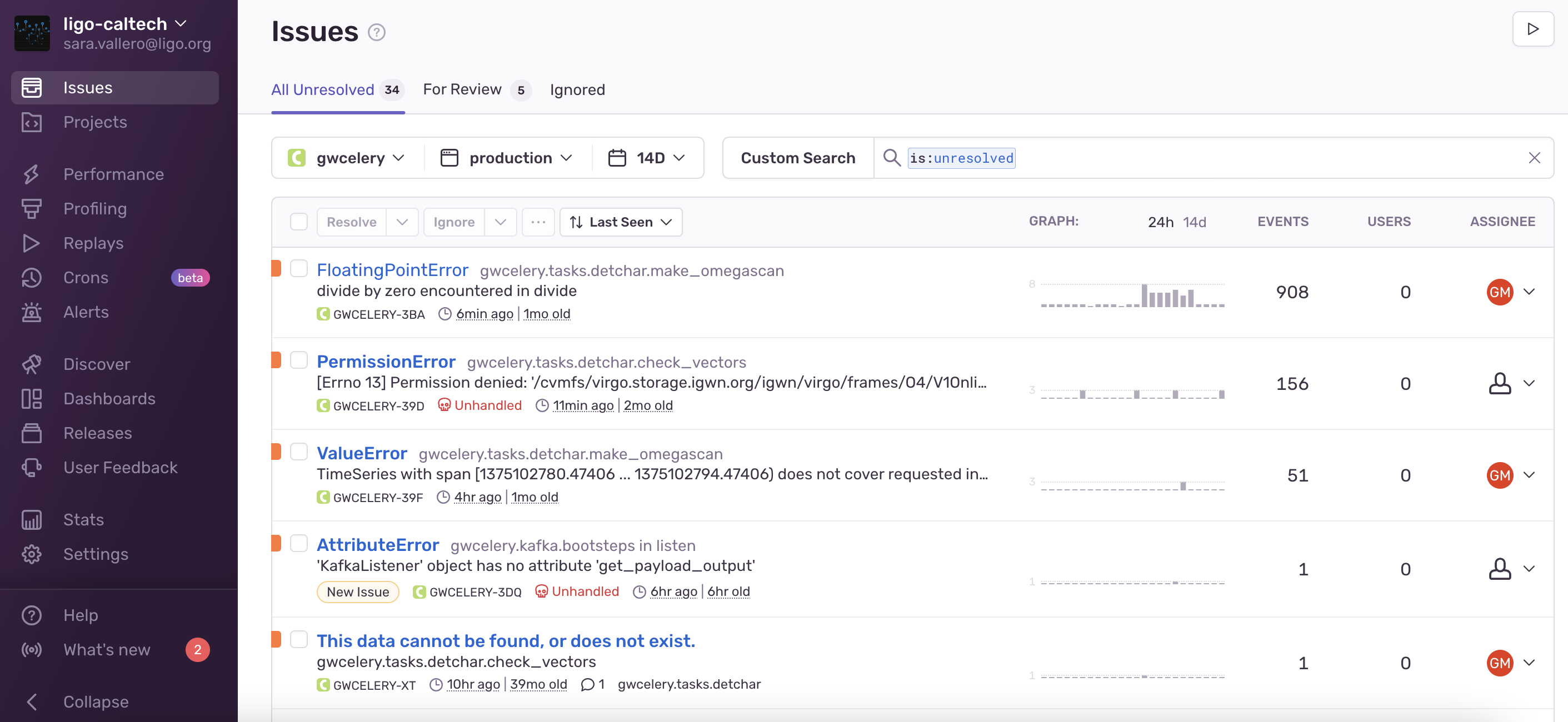Image resolution: width=1568 pixels, height=722 pixels.
Task: Open the Help question-mark icon in sidebar
Action: [32, 615]
